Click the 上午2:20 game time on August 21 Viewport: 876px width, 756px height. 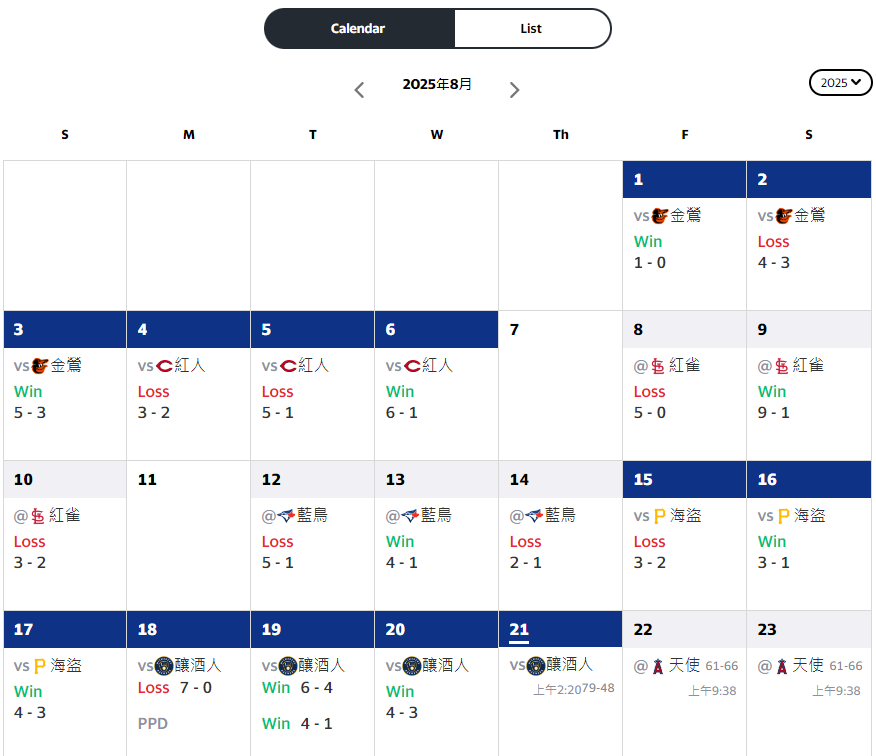[x=559, y=690]
